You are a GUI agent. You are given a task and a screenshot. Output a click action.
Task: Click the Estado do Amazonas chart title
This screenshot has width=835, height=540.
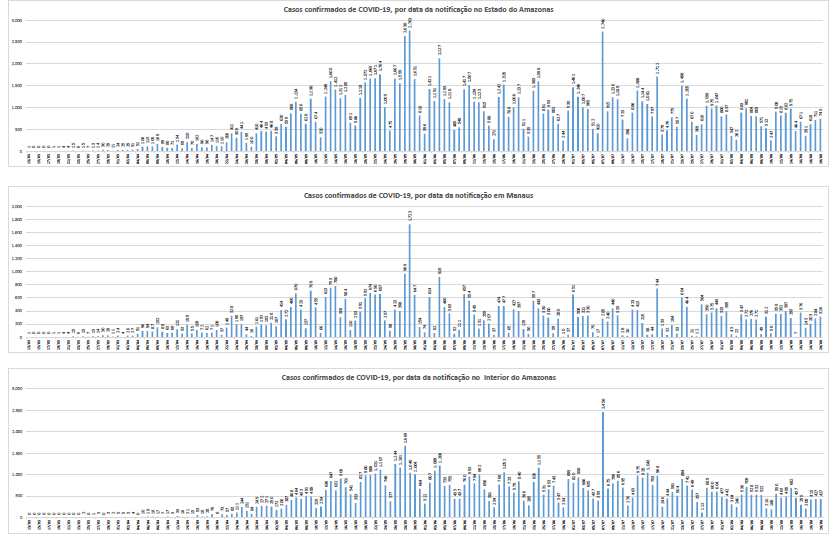coord(417,8)
